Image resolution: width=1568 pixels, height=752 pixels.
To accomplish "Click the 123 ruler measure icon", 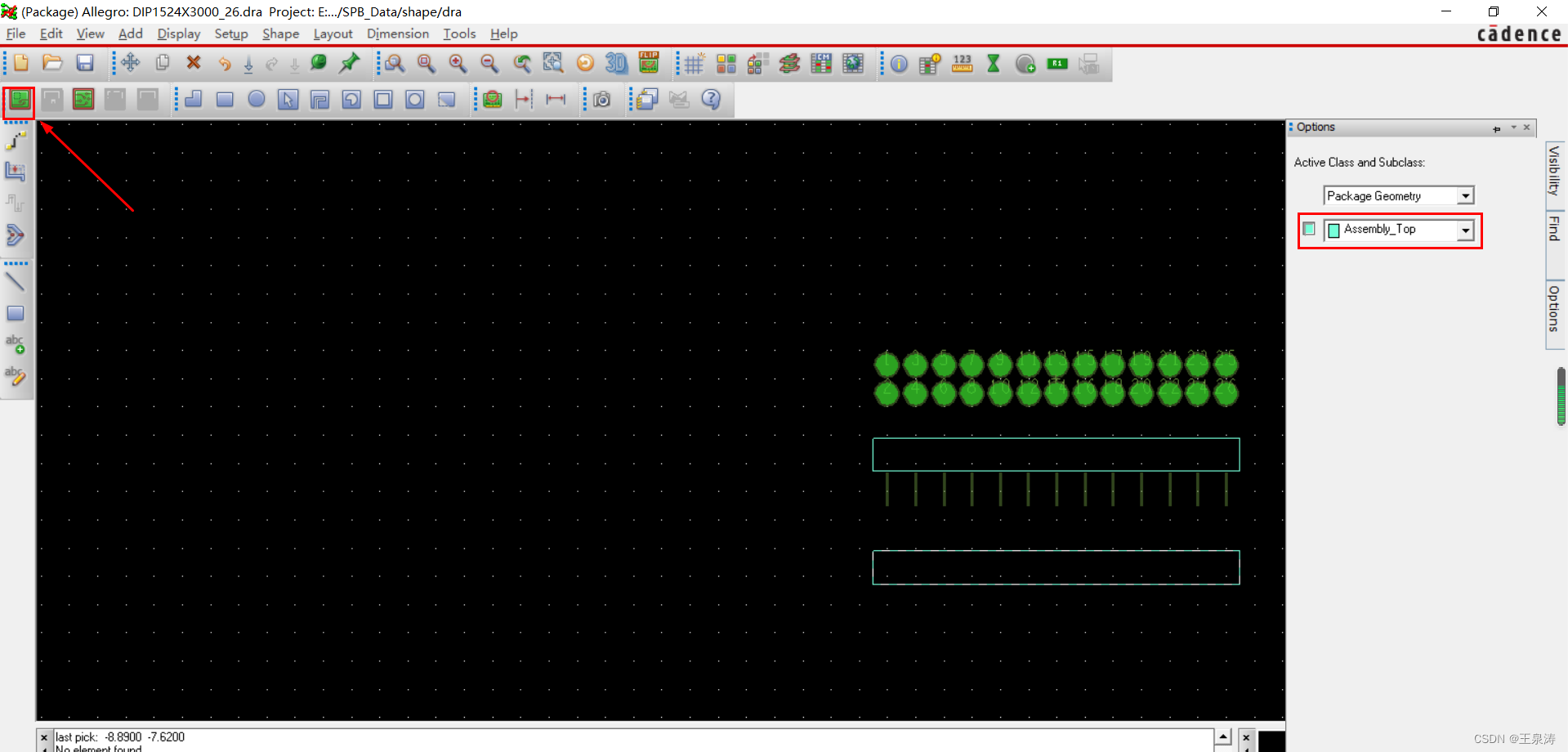I will [962, 63].
